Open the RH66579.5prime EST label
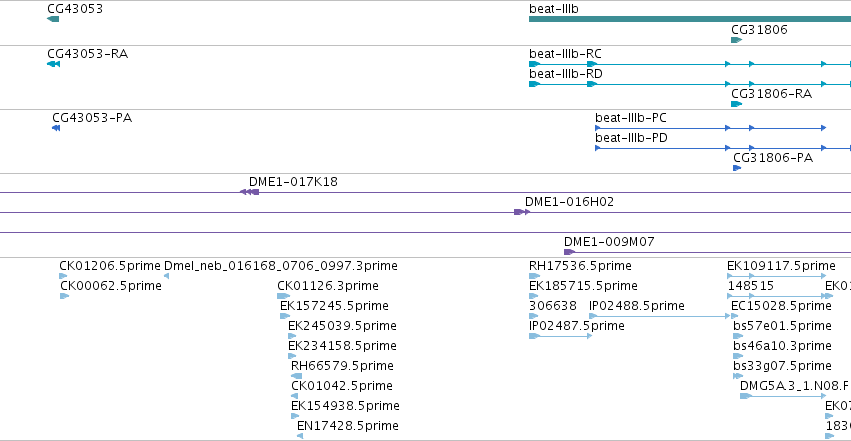The height and width of the screenshot is (441, 851). [342, 366]
